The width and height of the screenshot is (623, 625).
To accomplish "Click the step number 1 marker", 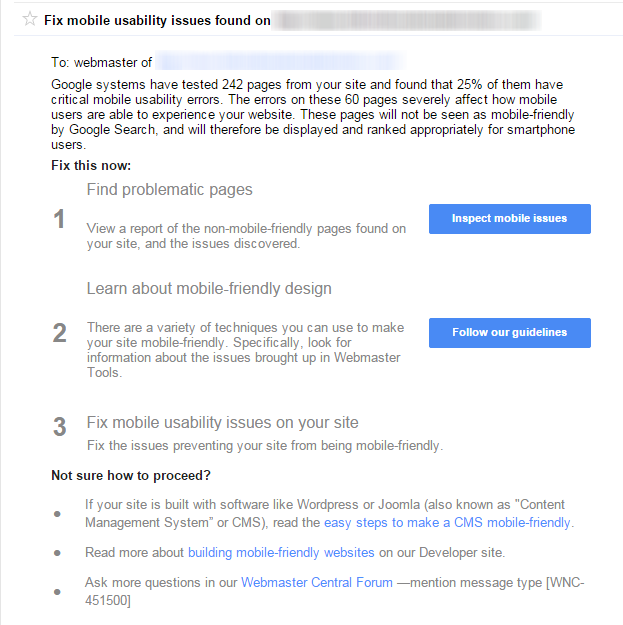I will click(60, 219).
